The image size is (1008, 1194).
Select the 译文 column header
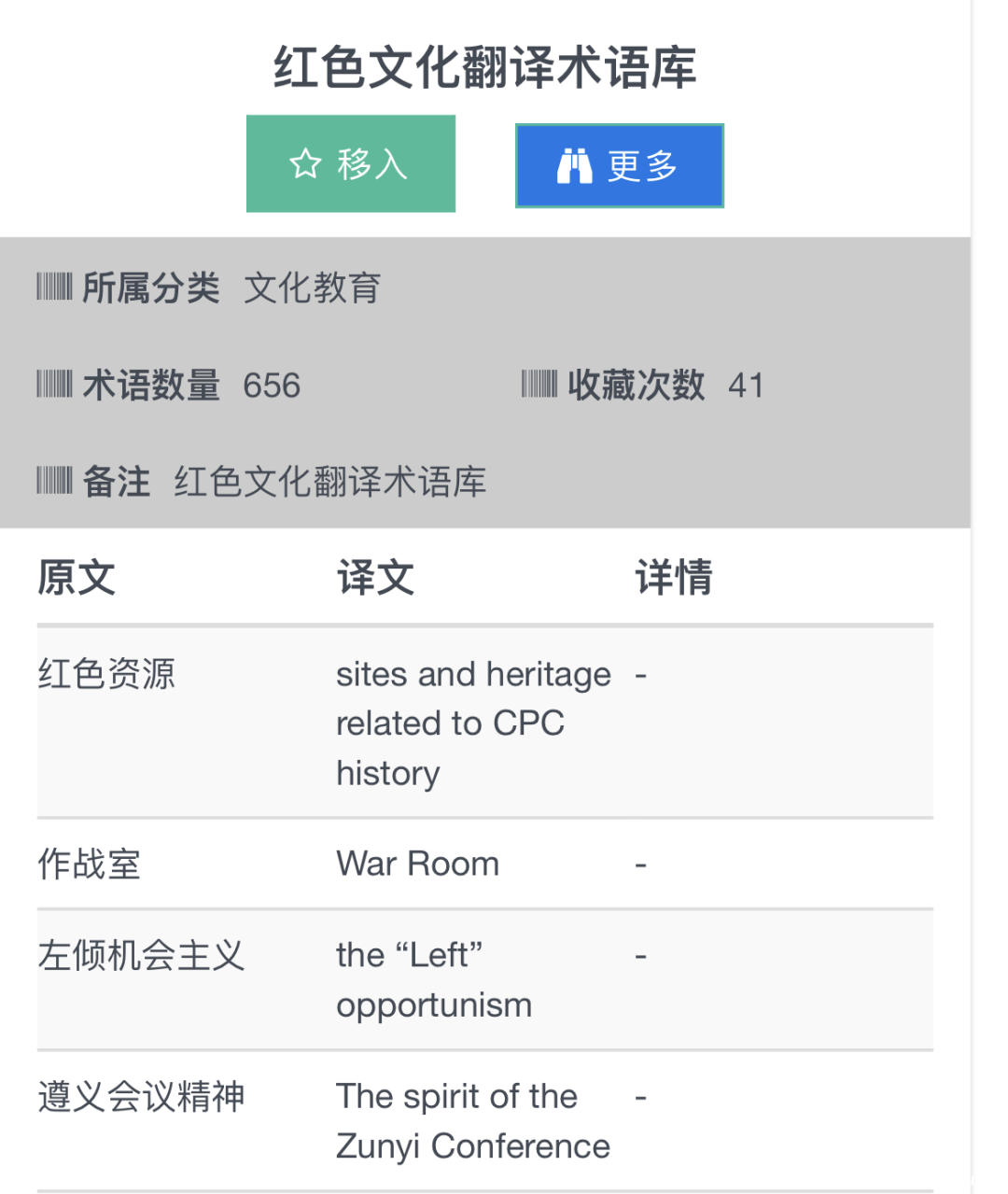375,577
